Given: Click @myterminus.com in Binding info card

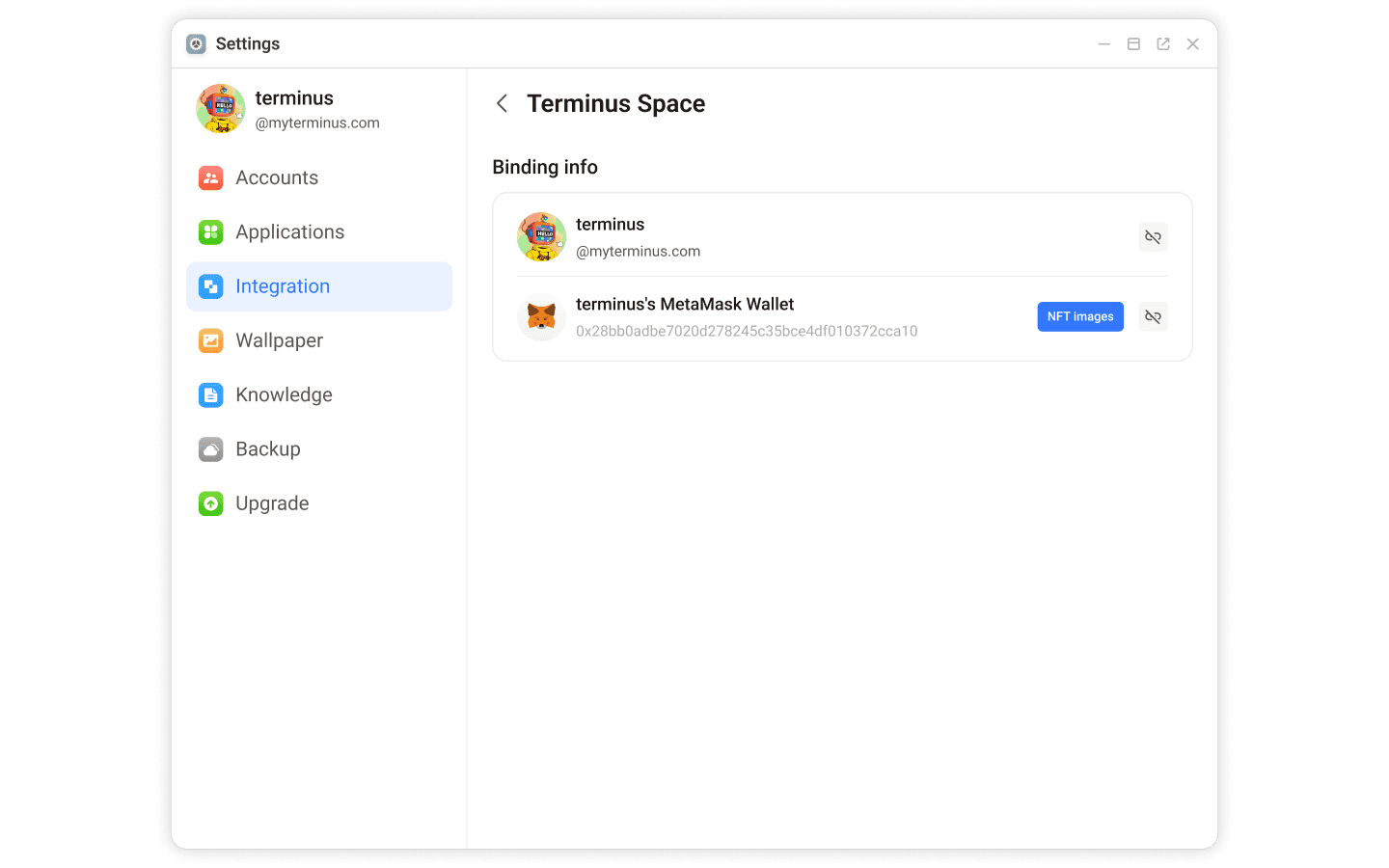Looking at the screenshot, I should click(639, 251).
